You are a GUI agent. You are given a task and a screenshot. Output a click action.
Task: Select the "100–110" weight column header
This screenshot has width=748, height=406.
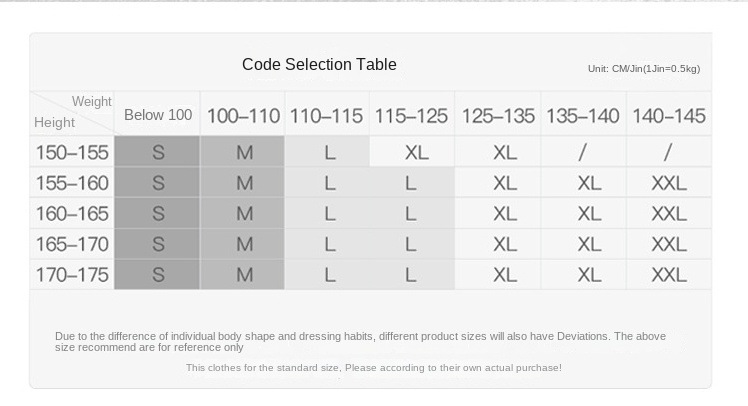click(243, 116)
